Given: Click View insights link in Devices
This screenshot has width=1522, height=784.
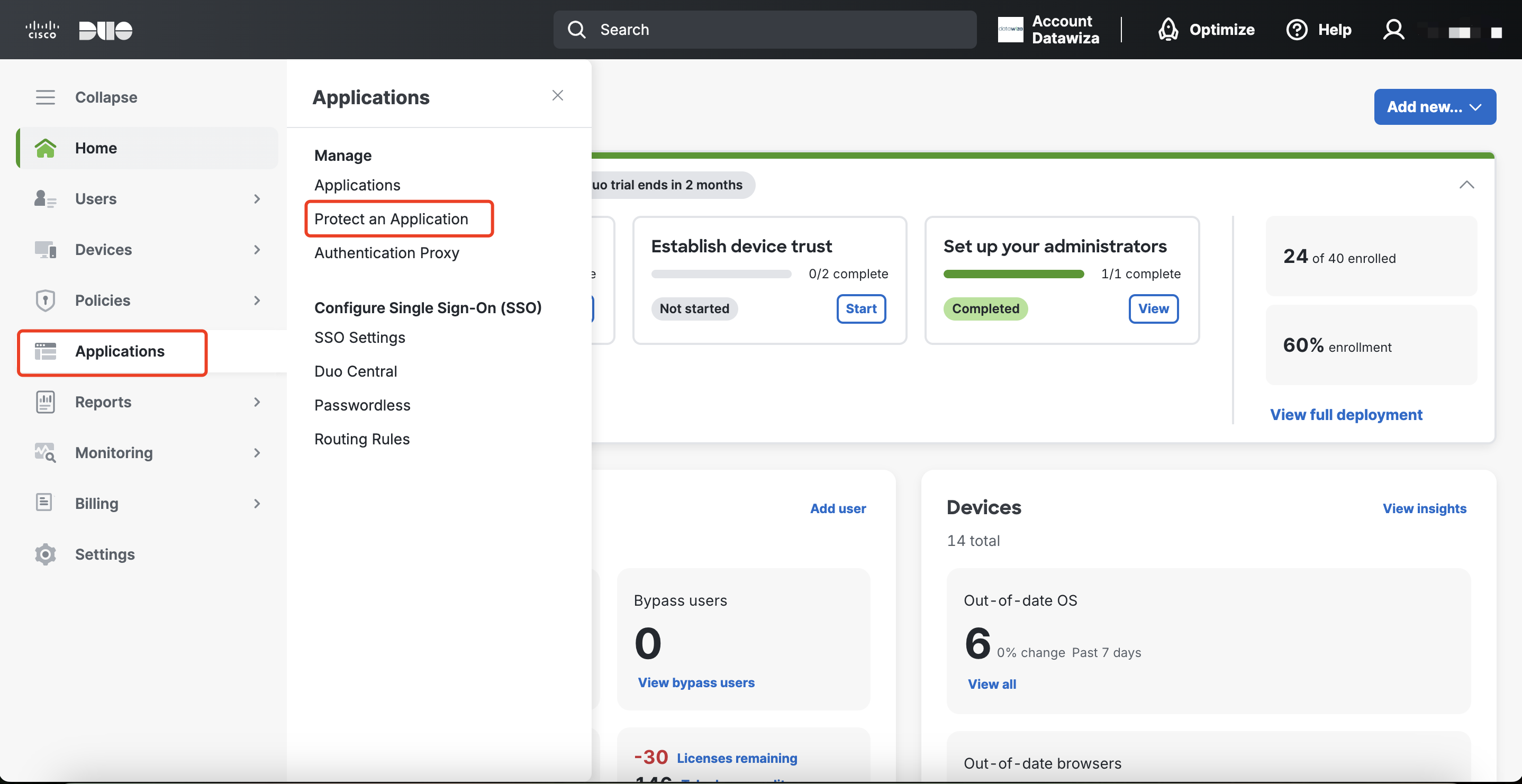Looking at the screenshot, I should (1424, 508).
